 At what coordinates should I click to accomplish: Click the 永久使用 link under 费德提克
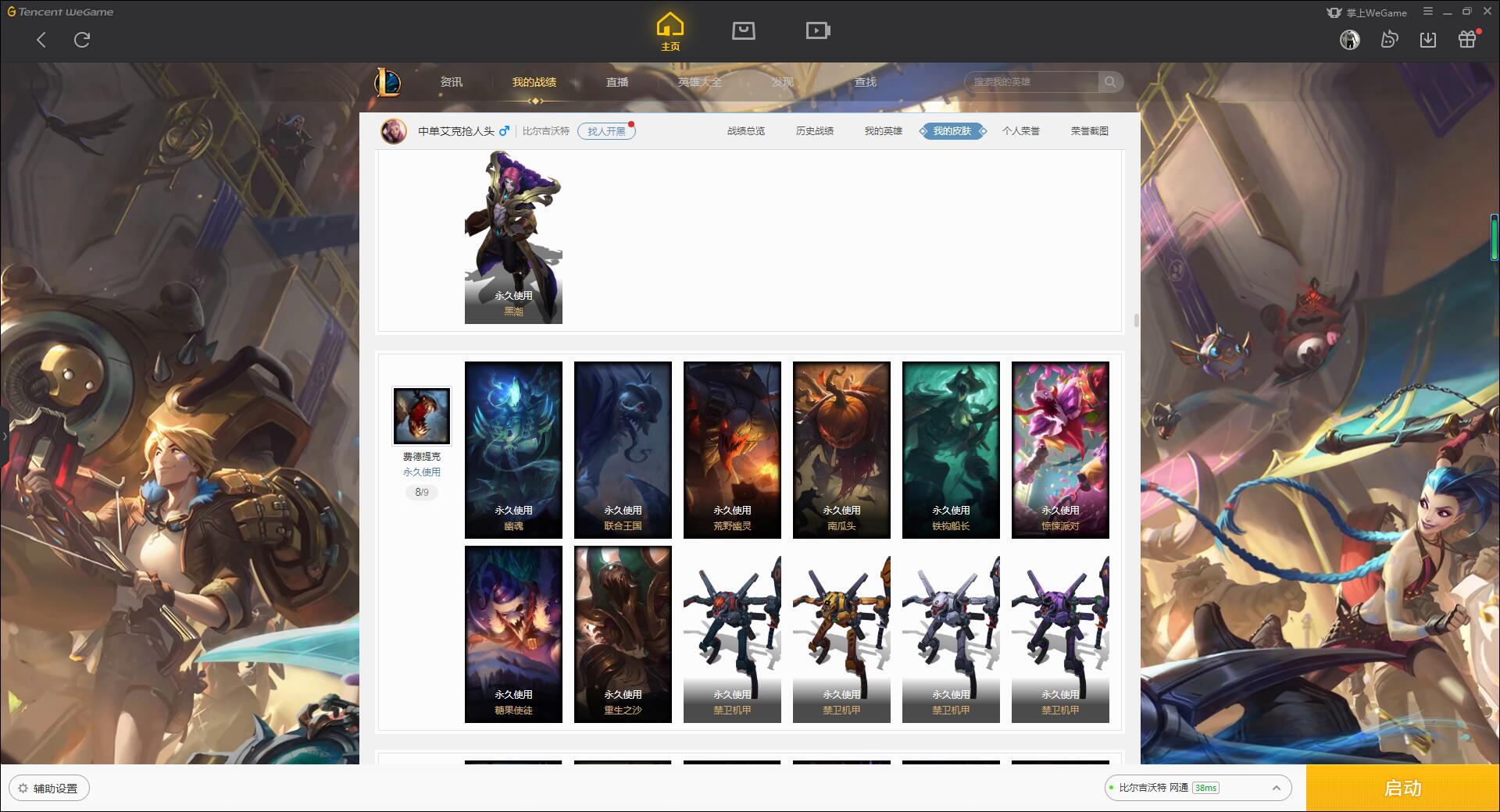(422, 472)
